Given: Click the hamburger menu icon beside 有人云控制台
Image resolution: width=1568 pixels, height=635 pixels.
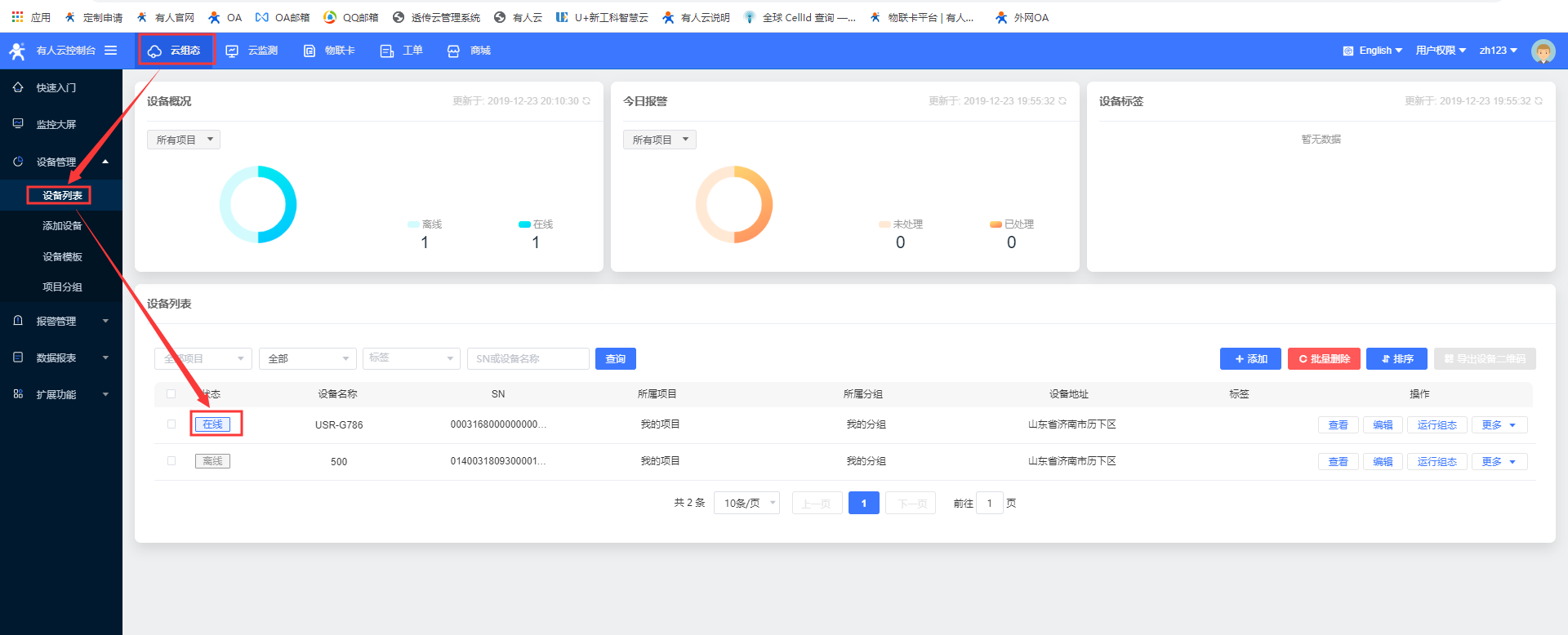Looking at the screenshot, I should tap(110, 51).
